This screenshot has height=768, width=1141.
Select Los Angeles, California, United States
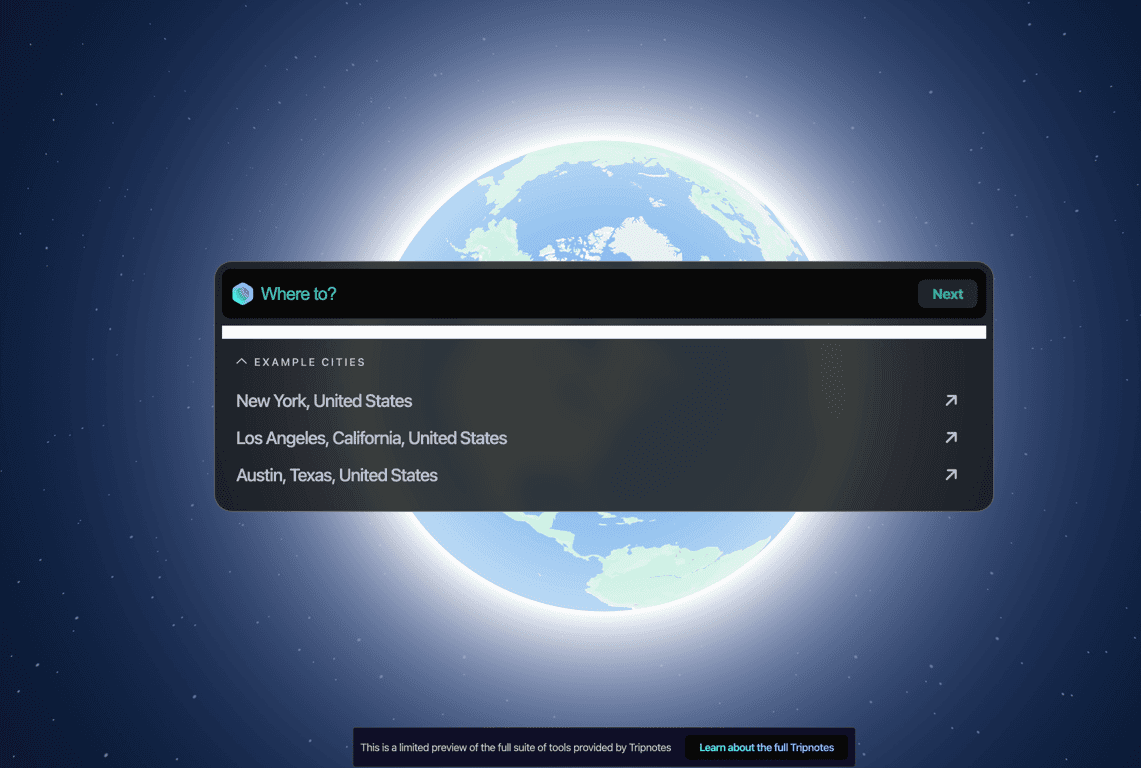[x=371, y=437]
